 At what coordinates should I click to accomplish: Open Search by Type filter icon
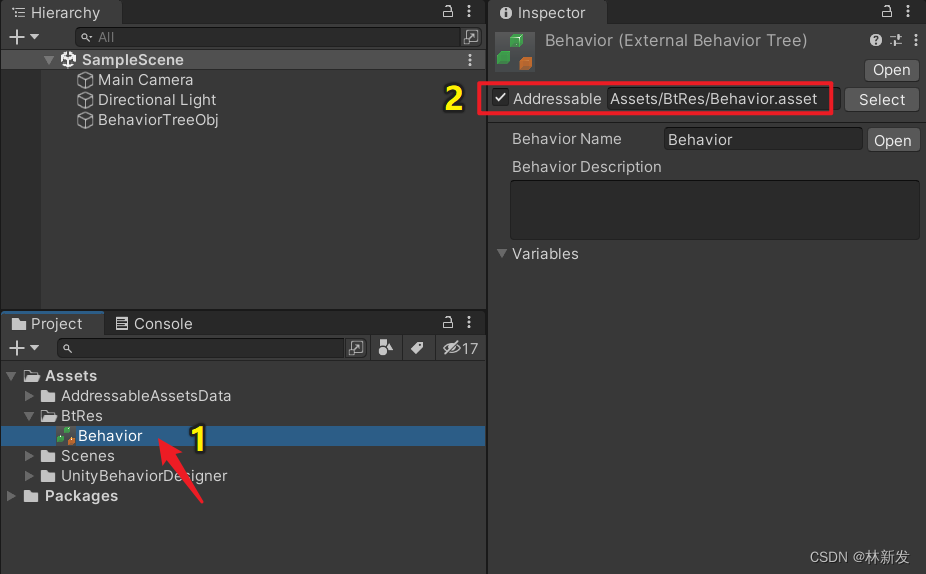(x=386, y=348)
